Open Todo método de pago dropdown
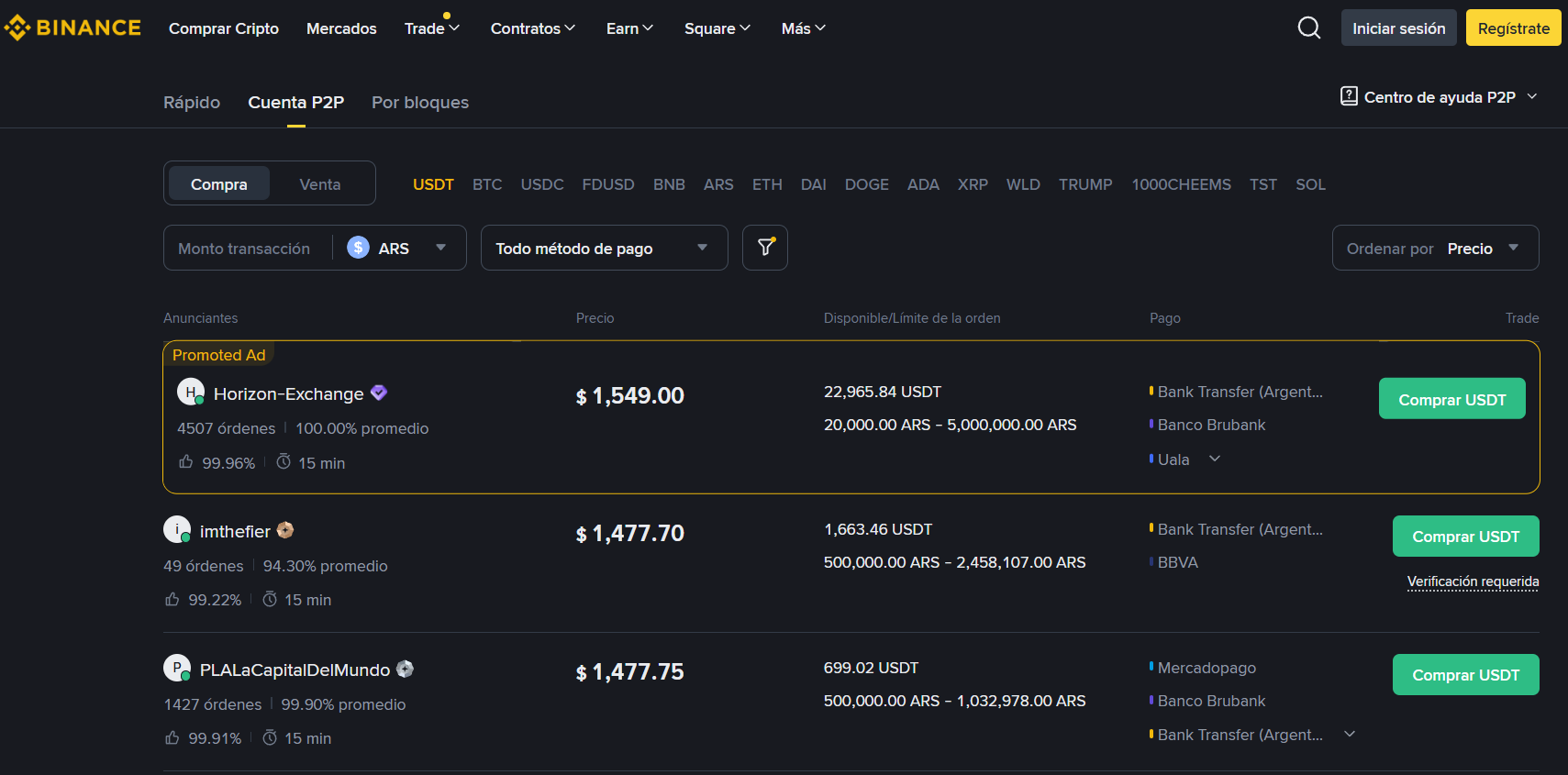 603,249
